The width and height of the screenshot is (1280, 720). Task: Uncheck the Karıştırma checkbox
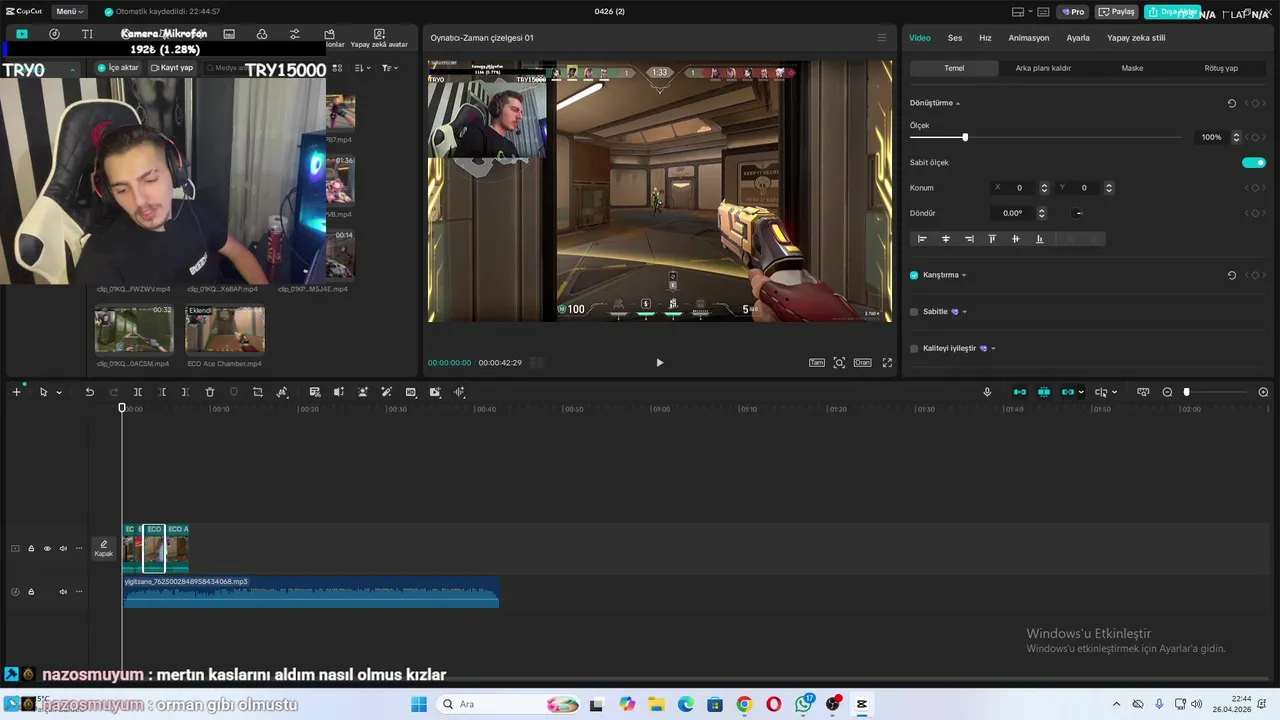(914, 275)
